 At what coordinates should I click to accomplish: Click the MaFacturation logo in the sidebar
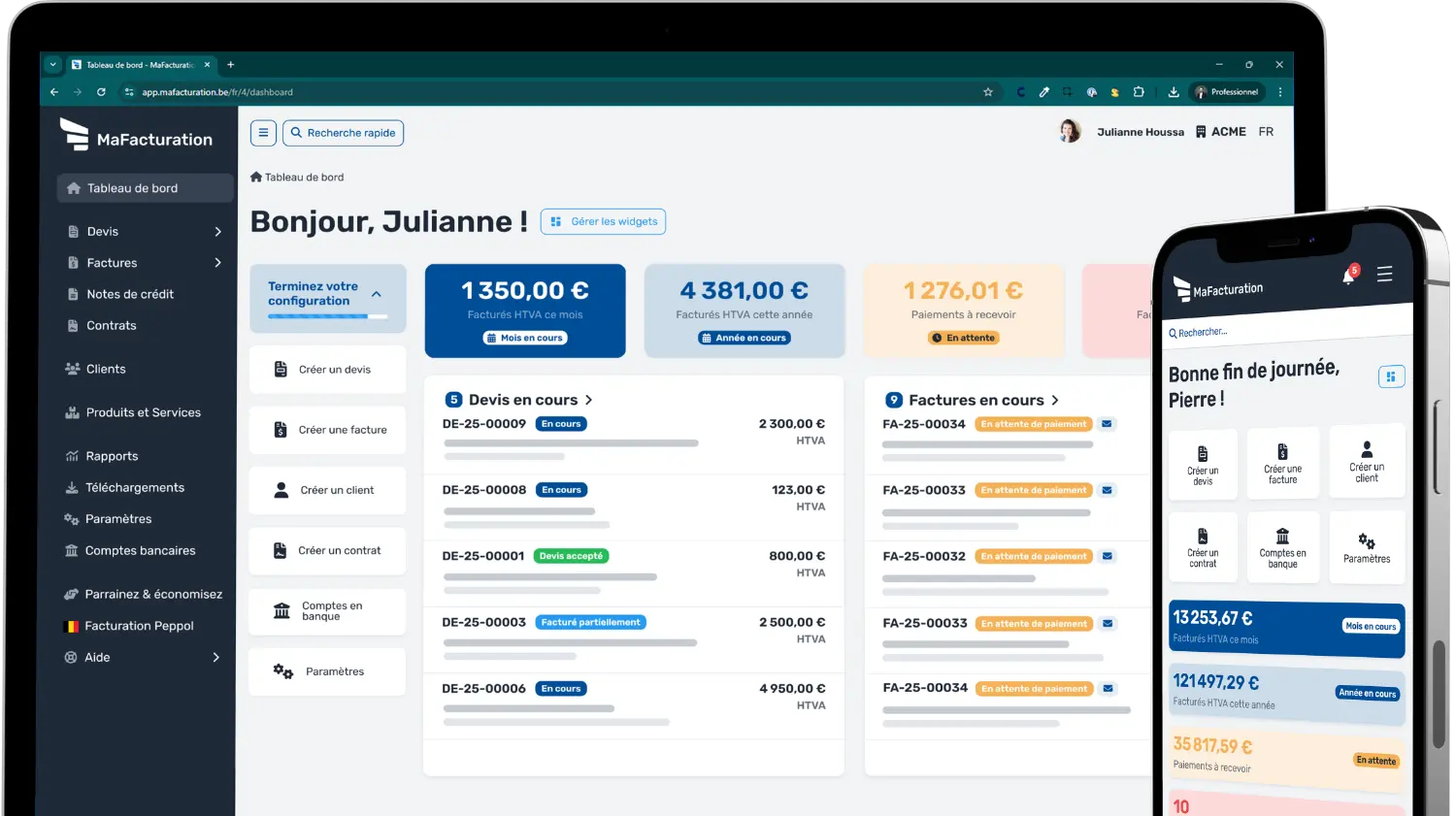pos(136,136)
